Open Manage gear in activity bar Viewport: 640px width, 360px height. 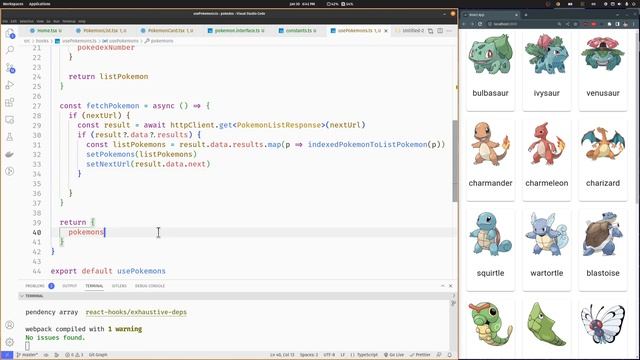click(10, 342)
